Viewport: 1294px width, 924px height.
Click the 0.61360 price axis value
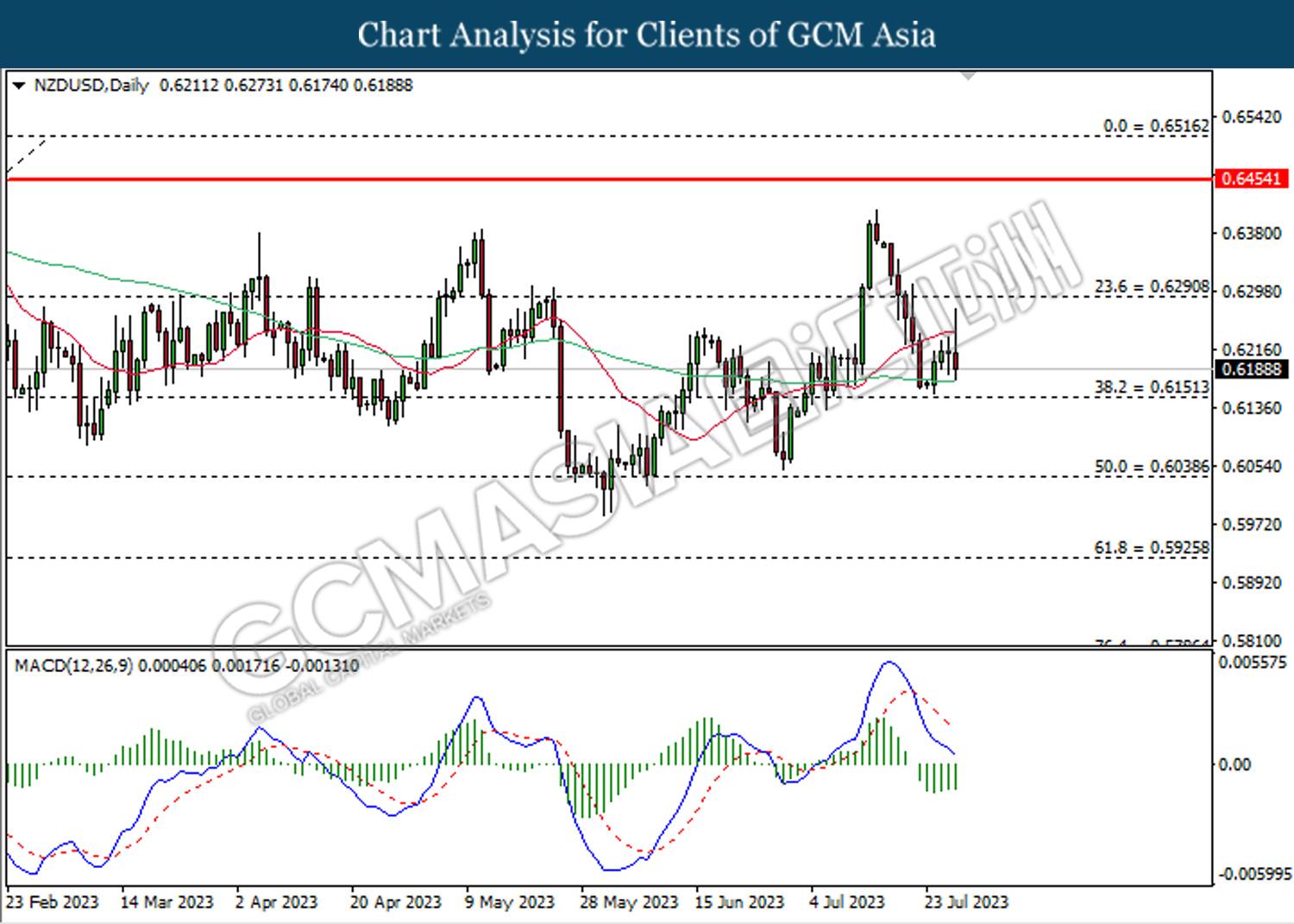pos(1252,407)
